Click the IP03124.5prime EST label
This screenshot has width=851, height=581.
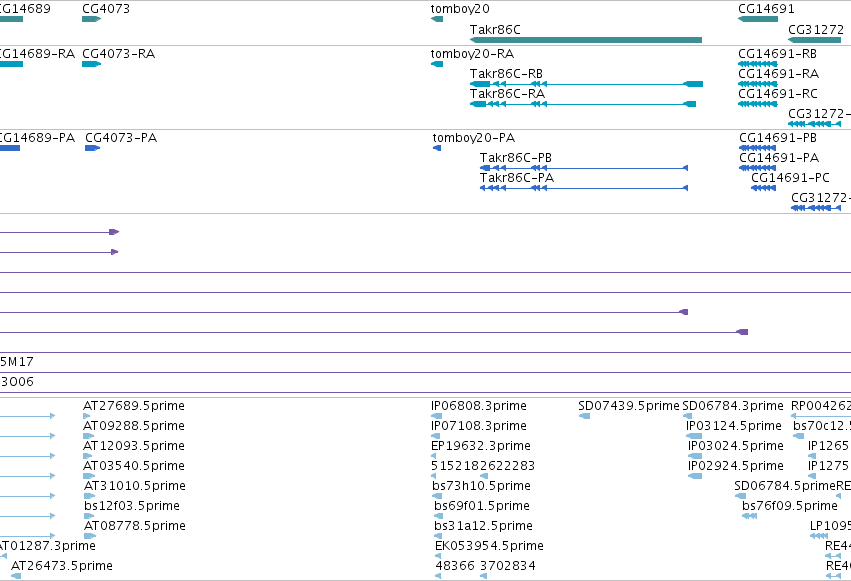[x=734, y=426]
